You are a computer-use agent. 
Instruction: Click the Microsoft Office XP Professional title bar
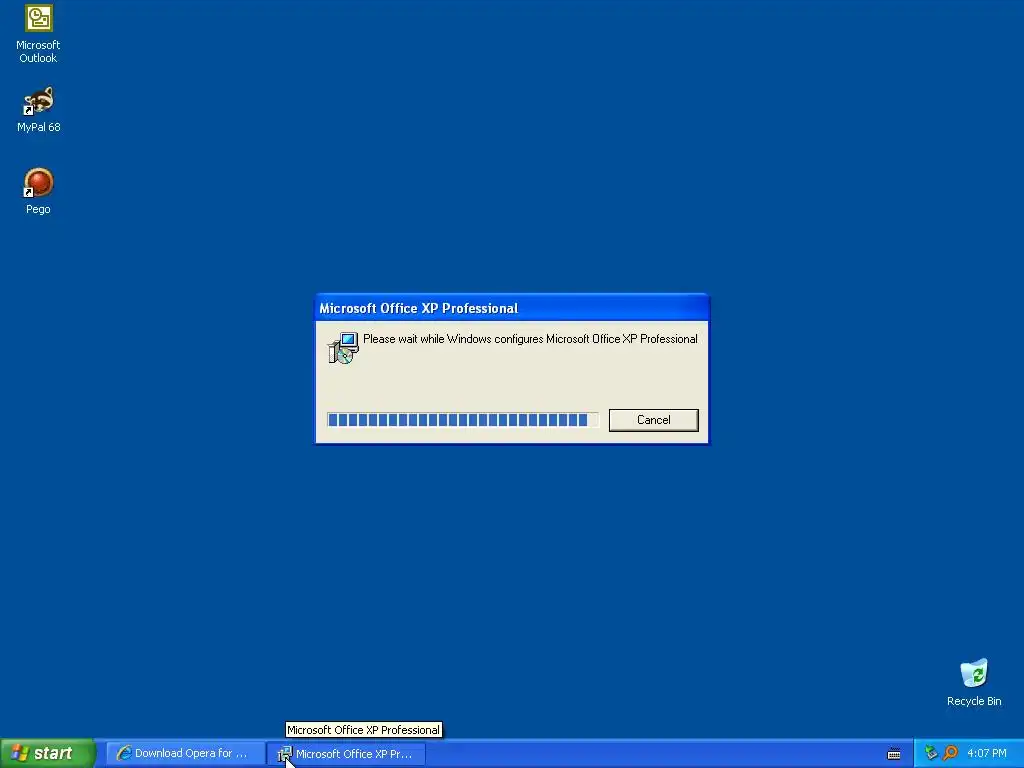[512, 308]
